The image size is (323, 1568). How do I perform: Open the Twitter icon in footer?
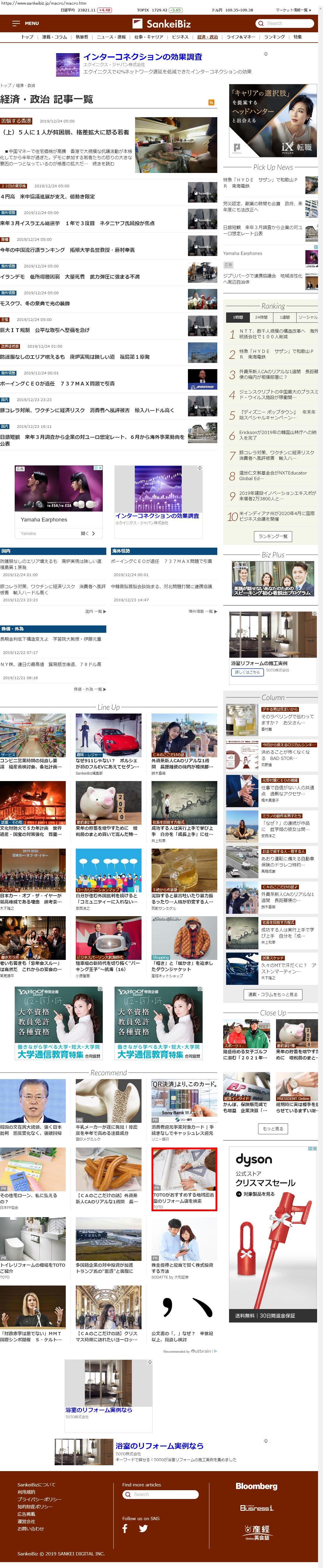point(143,1528)
